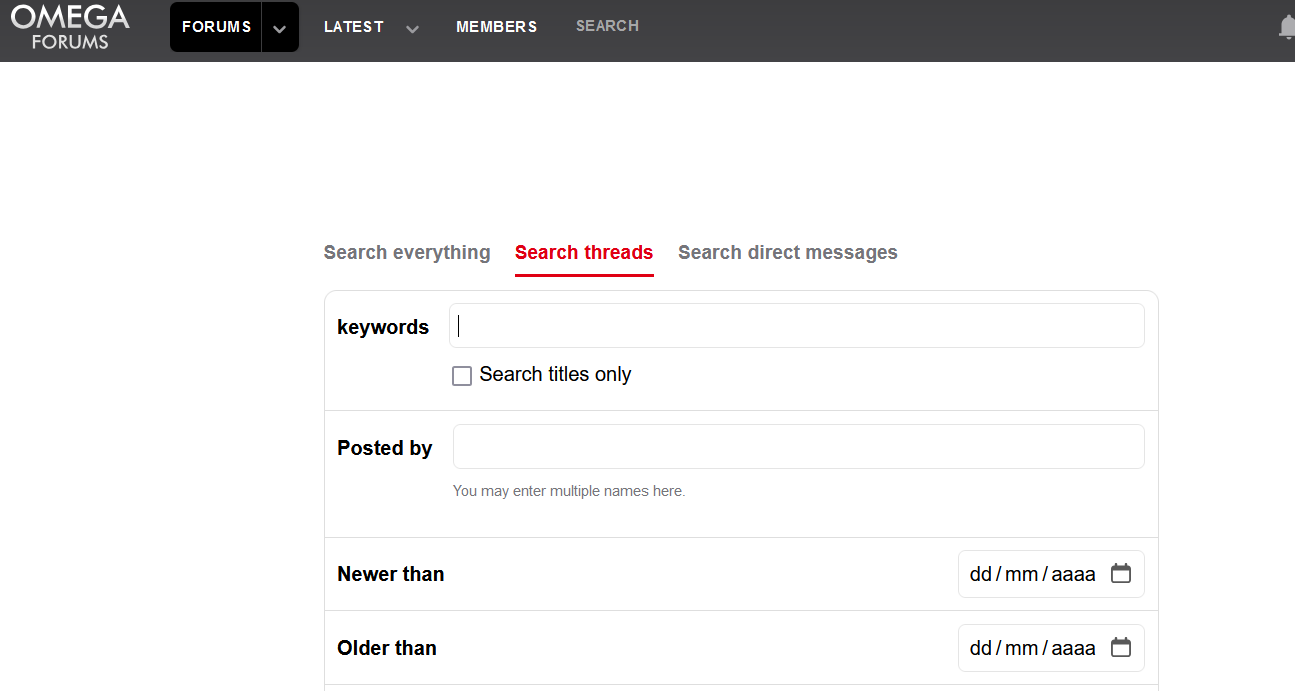The image size is (1295, 691).
Task: Open the Members page
Action: click(496, 27)
